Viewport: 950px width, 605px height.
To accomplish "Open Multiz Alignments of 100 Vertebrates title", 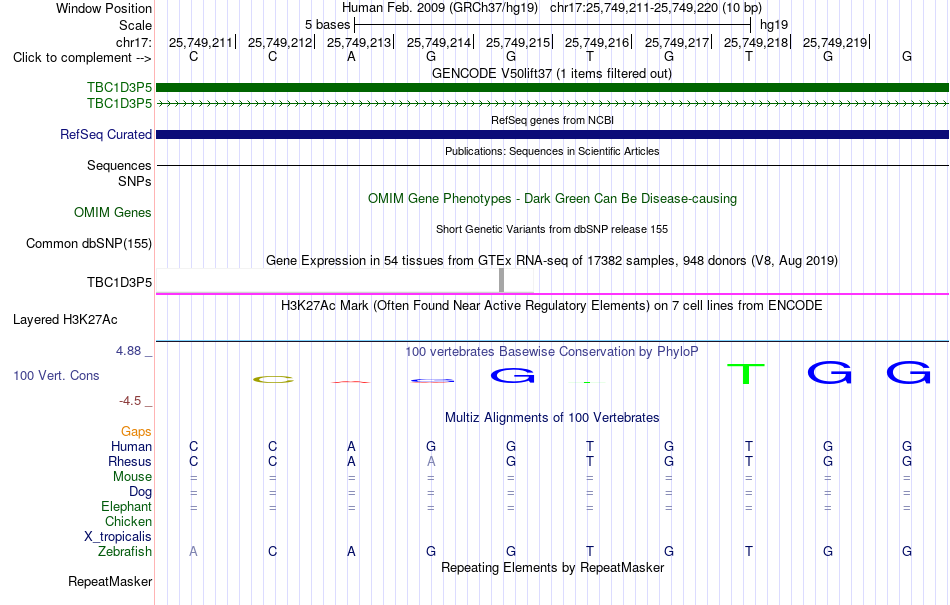I will click(552, 418).
